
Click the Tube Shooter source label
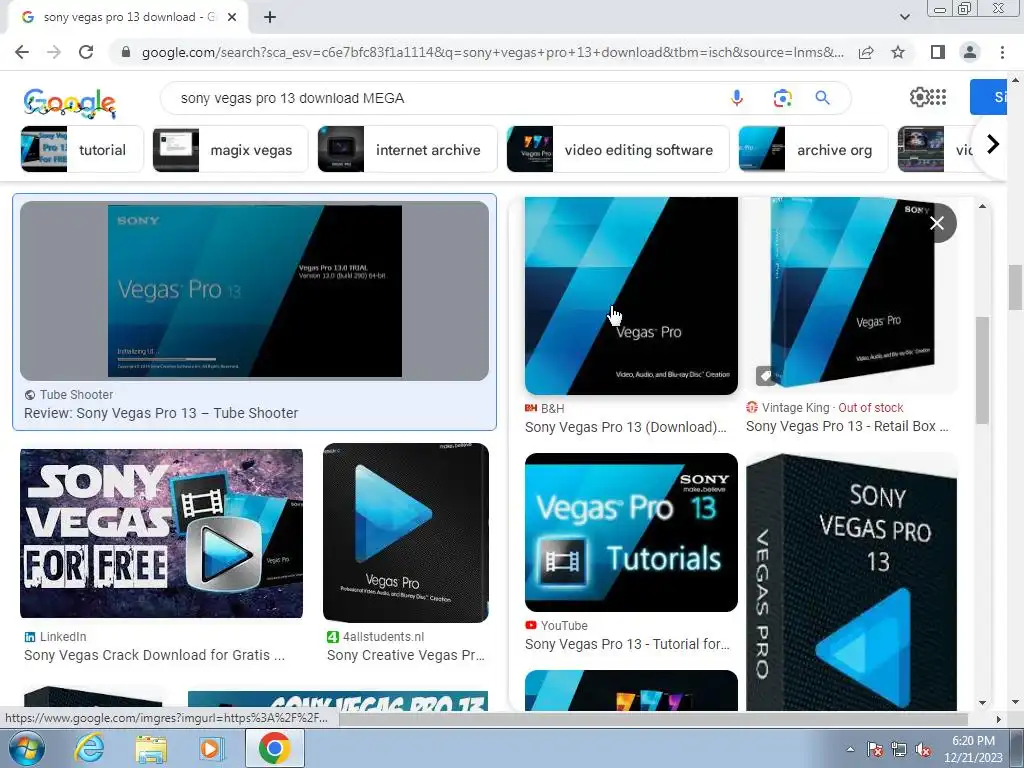click(76, 394)
